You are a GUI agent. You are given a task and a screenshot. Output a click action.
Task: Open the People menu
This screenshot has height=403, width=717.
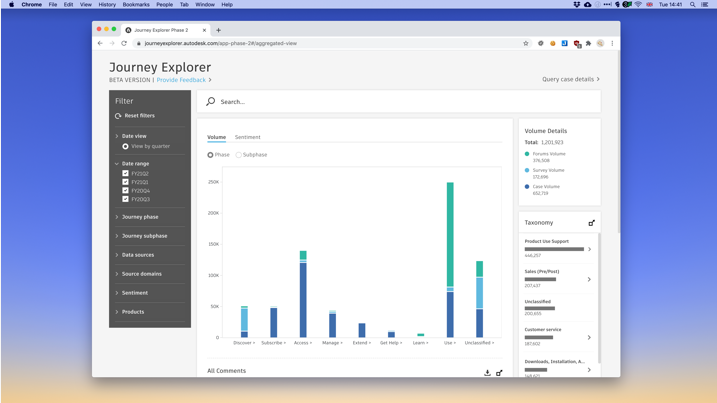click(165, 5)
